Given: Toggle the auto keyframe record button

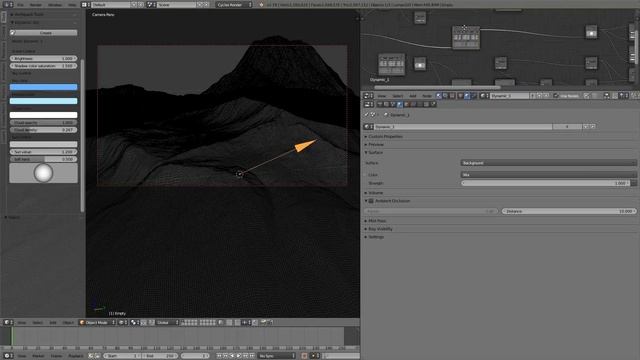Looking at the screenshot, I should (304, 356).
